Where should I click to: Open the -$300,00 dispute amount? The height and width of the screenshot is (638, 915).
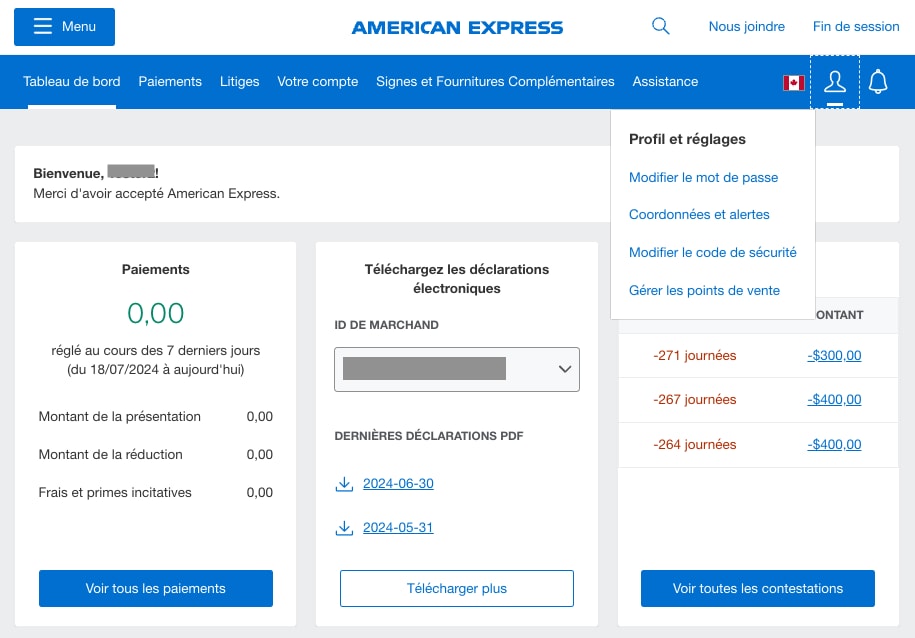click(x=834, y=355)
